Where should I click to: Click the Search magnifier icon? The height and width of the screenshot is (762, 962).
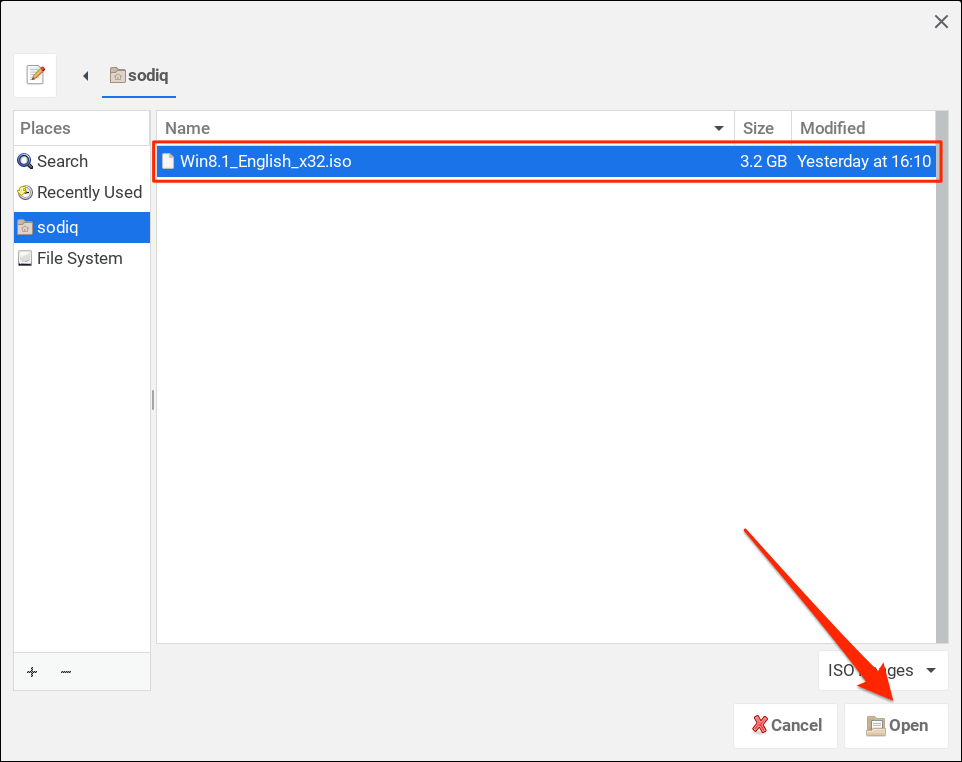tap(25, 161)
